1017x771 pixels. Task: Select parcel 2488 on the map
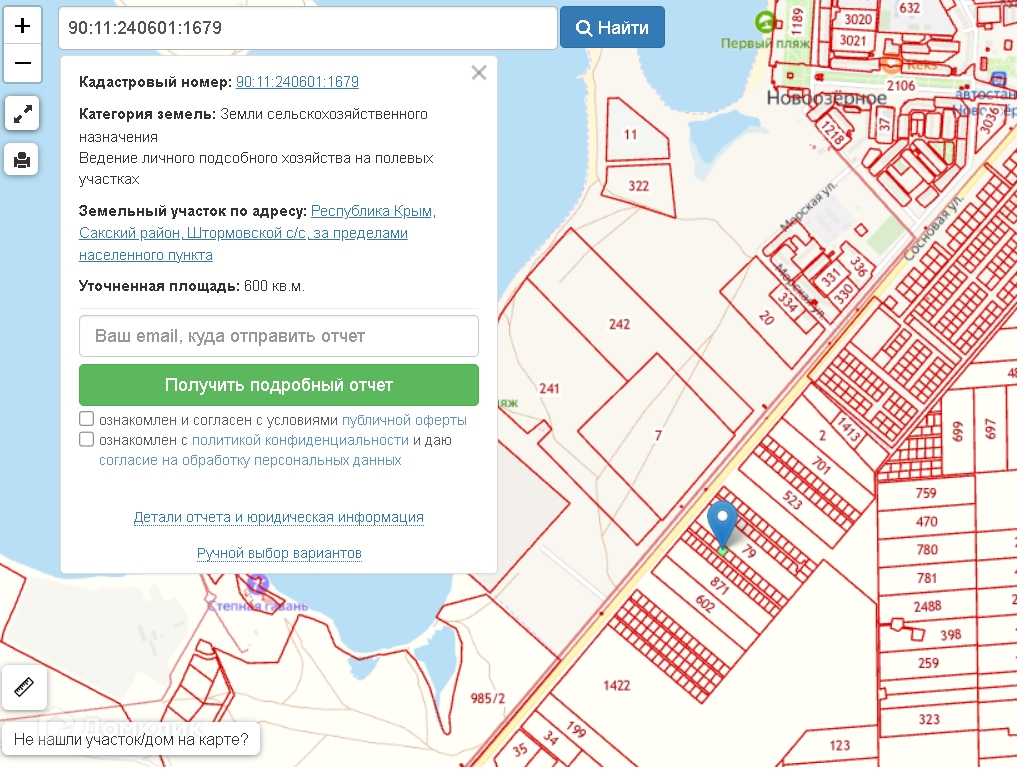(927, 606)
